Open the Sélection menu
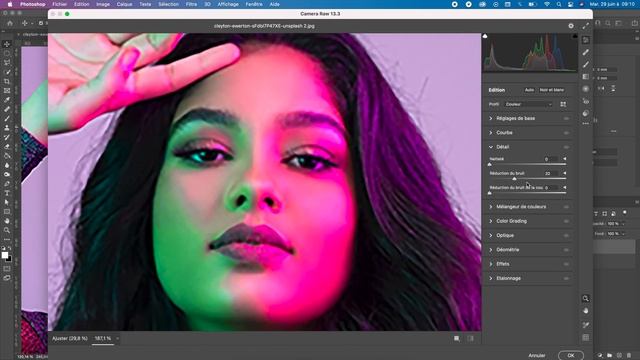This screenshot has height=360, width=640. 168,4
